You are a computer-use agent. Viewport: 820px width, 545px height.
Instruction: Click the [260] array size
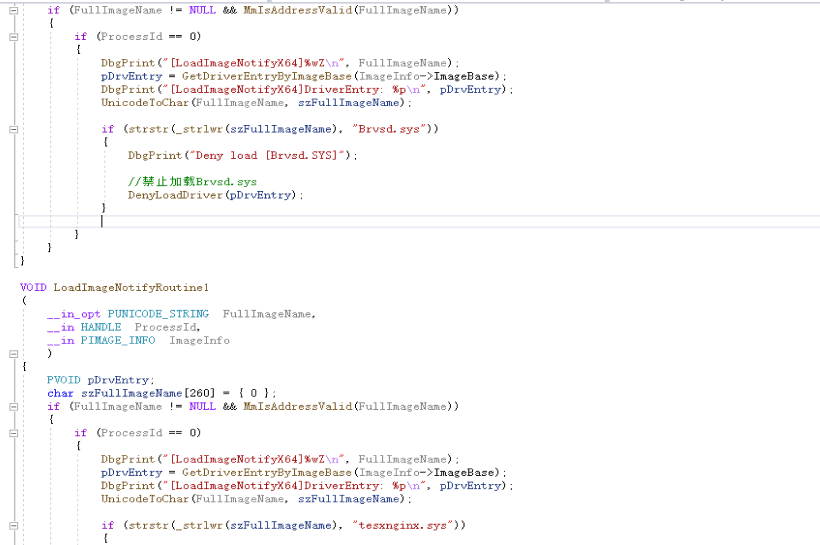click(199, 393)
